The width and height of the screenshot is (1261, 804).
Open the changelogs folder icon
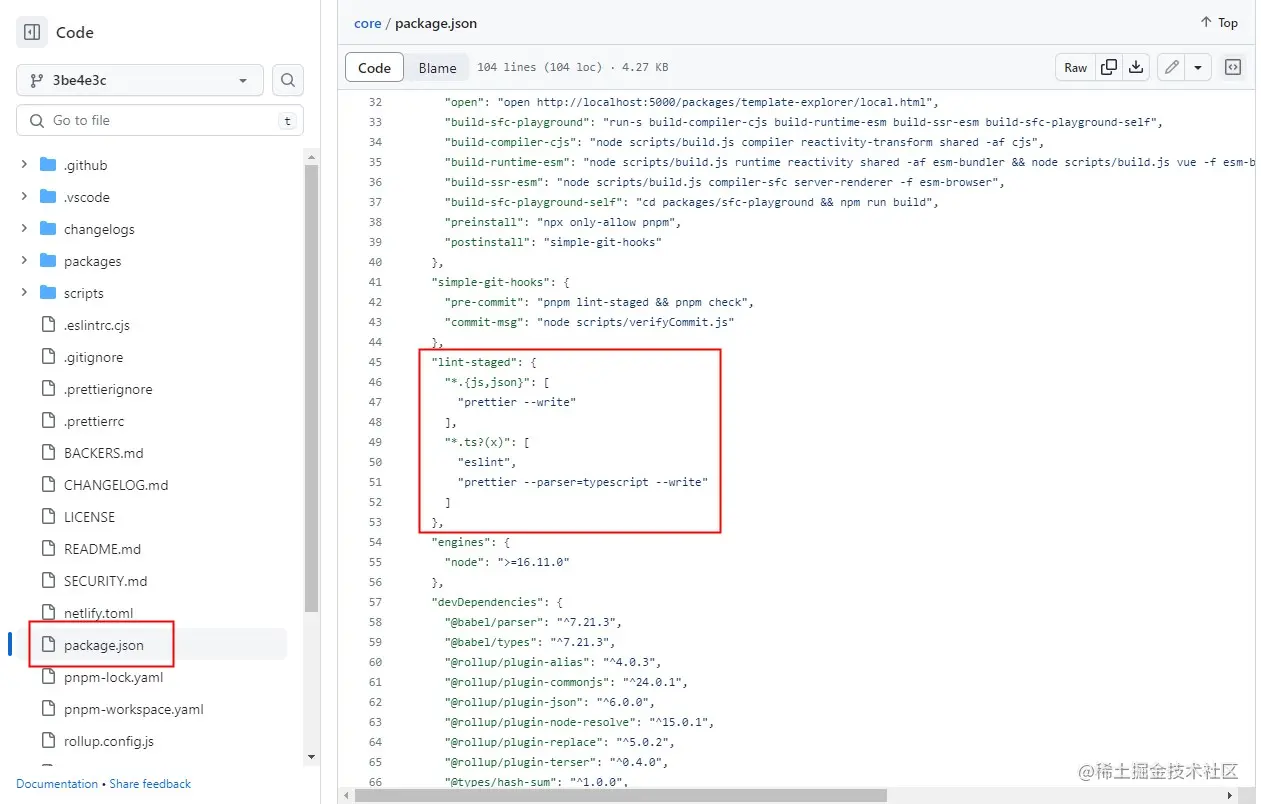click(x=48, y=229)
